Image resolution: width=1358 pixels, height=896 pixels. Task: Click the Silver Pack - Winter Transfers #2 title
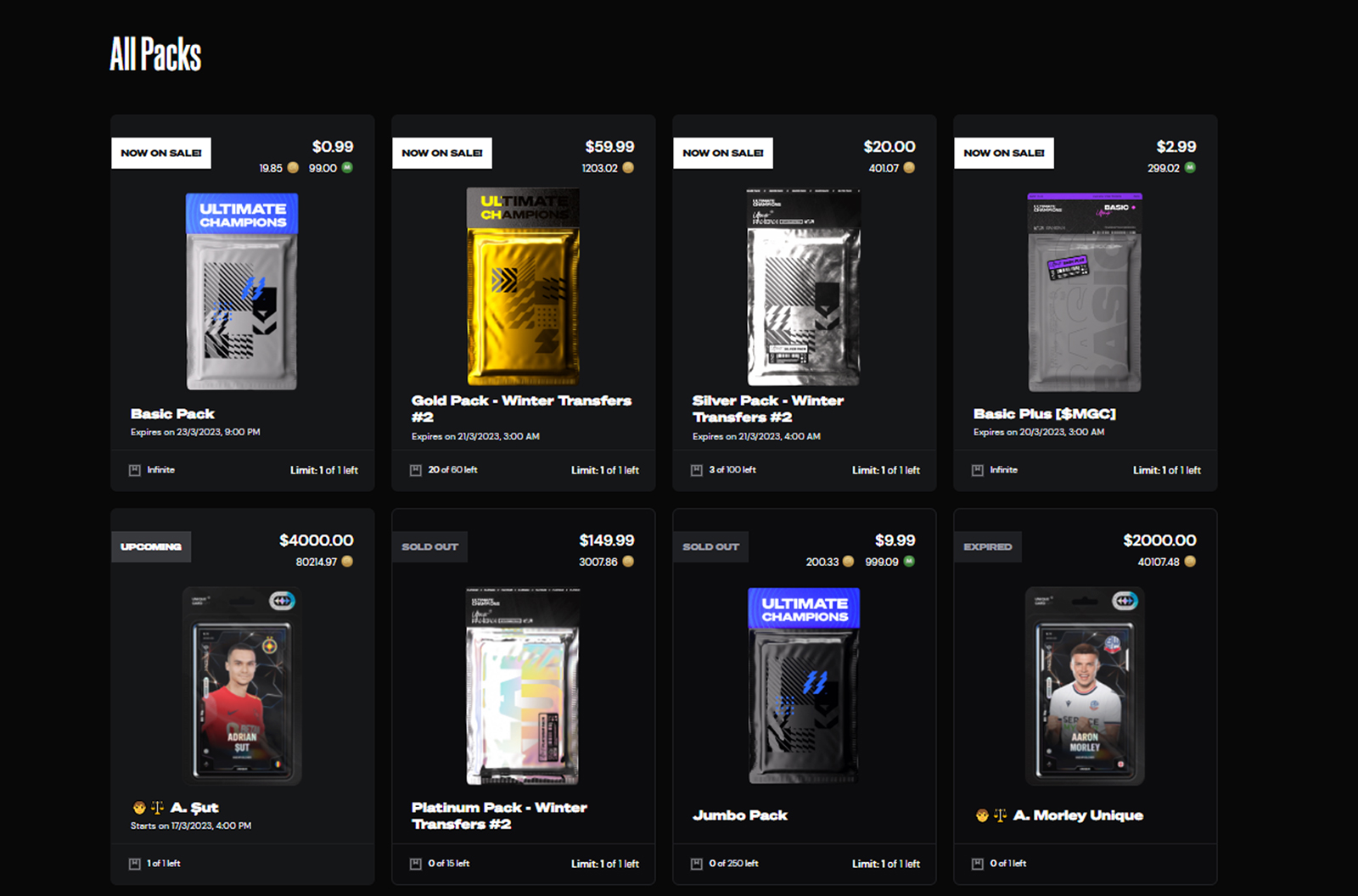click(x=767, y=408)
